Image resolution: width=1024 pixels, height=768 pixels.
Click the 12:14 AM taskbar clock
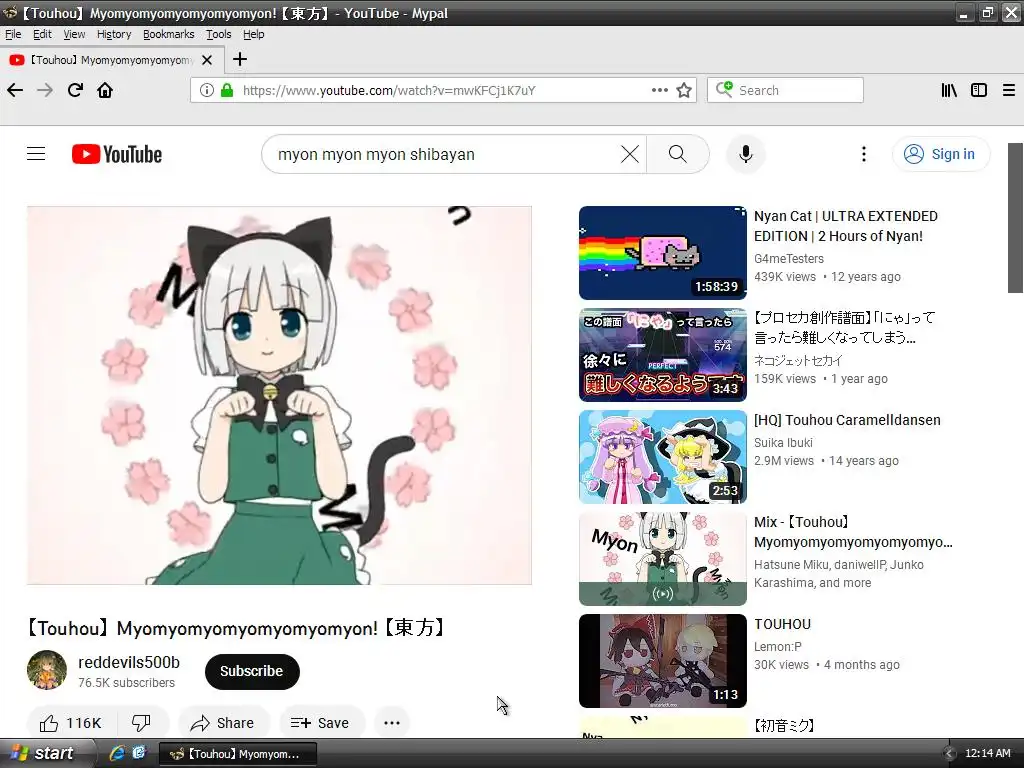pyautogui.click(x=987, y=754)
